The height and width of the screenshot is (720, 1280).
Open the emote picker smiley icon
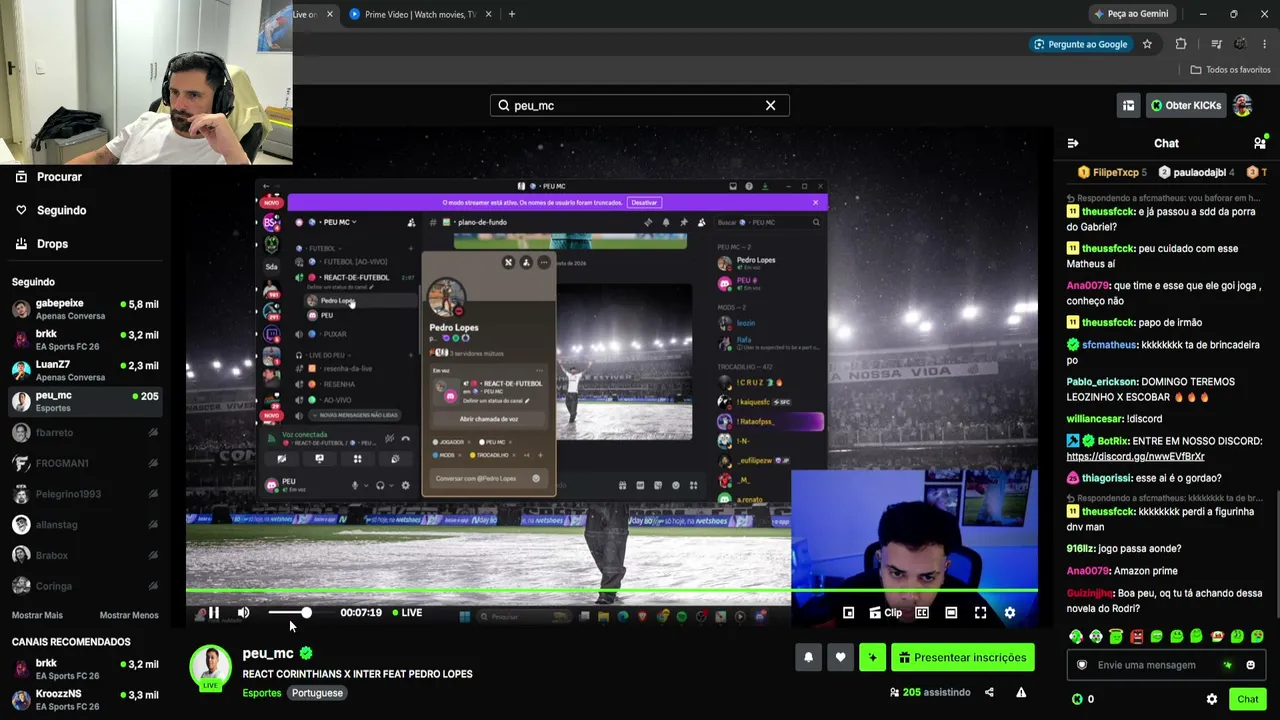click(1250, 665)
